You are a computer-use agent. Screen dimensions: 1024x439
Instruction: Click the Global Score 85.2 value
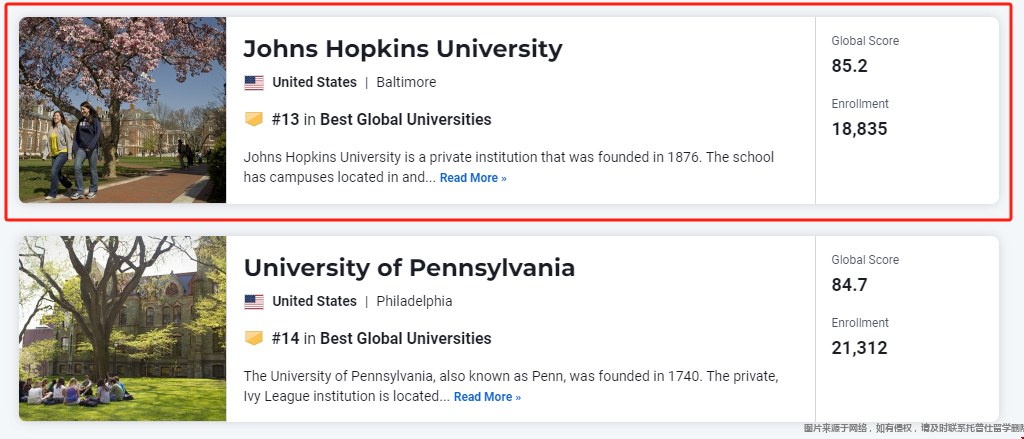tap(850, 66)
